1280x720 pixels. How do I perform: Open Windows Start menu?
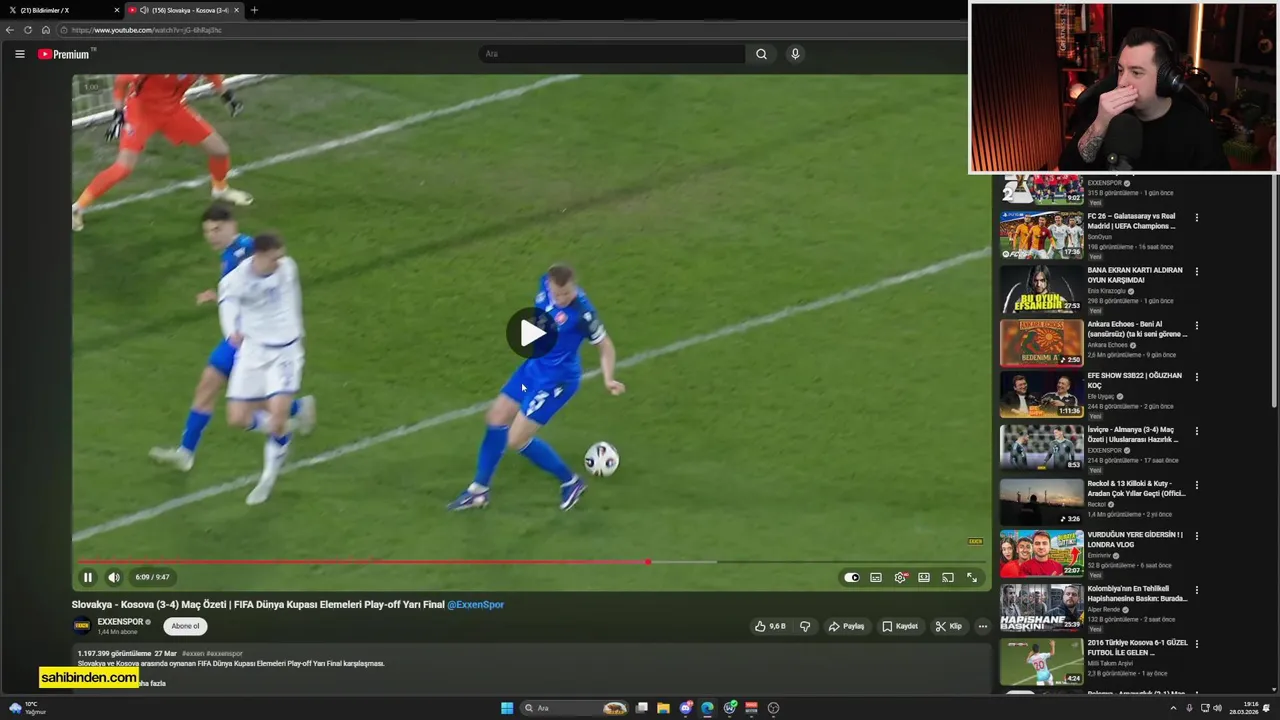(x=507, y=708)
